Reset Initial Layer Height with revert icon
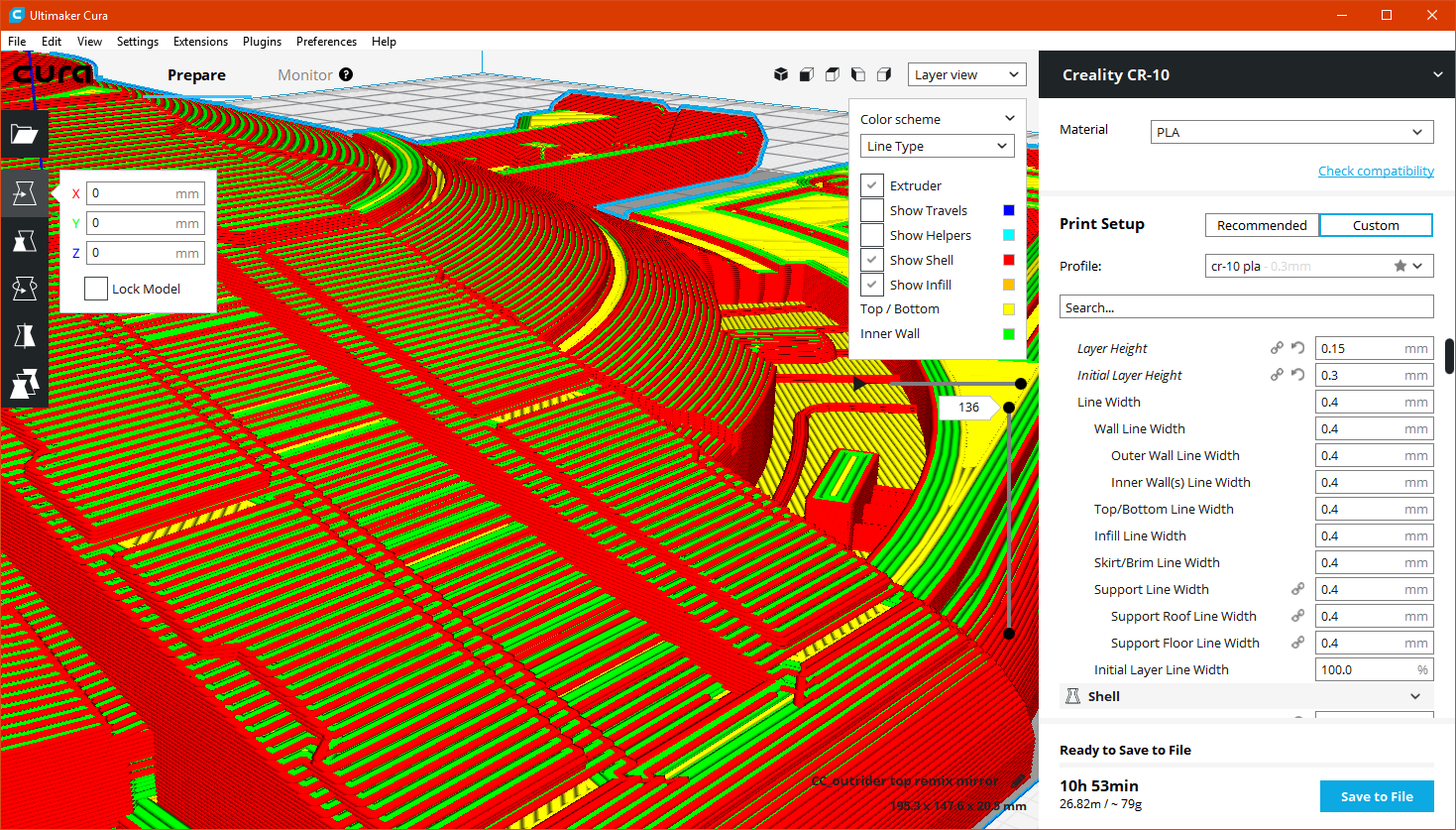 (x=1297, y=375)
